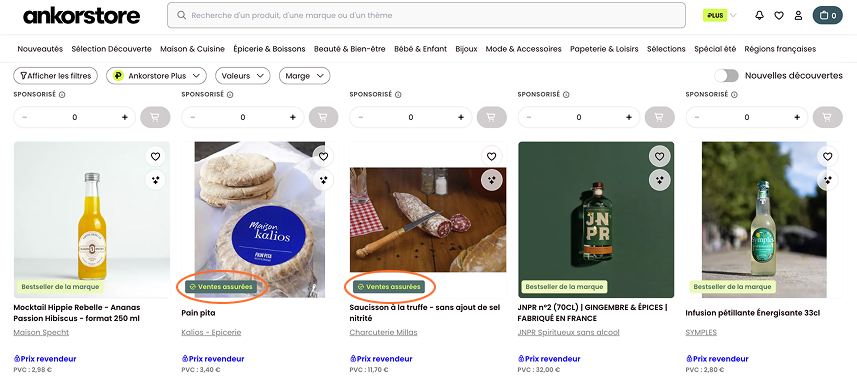Open the Papeterie & Loisirs category

(x=604, y=49)
